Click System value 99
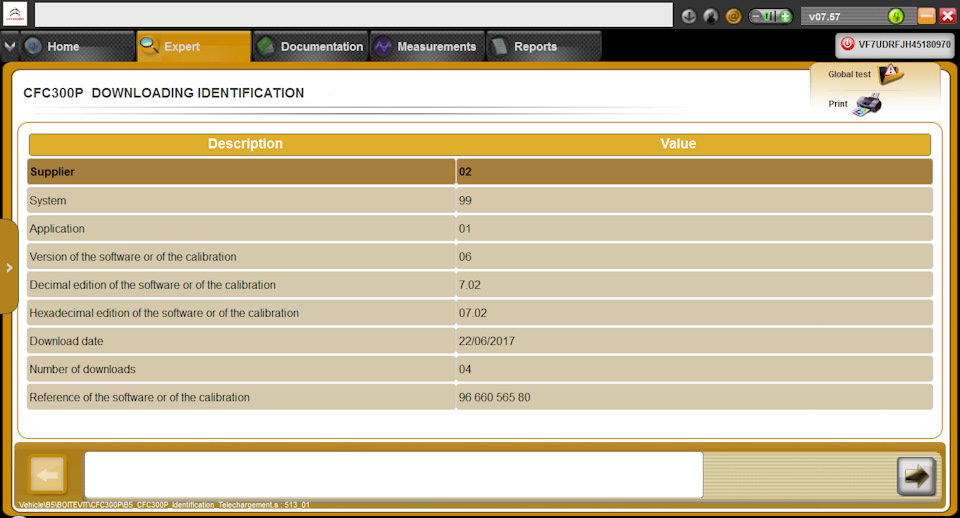This screenshot has width=960, height=518. 465,200
